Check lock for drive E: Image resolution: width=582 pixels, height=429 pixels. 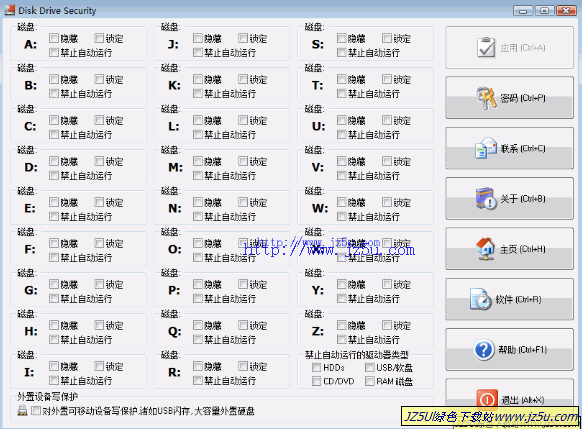coord(99,202)
